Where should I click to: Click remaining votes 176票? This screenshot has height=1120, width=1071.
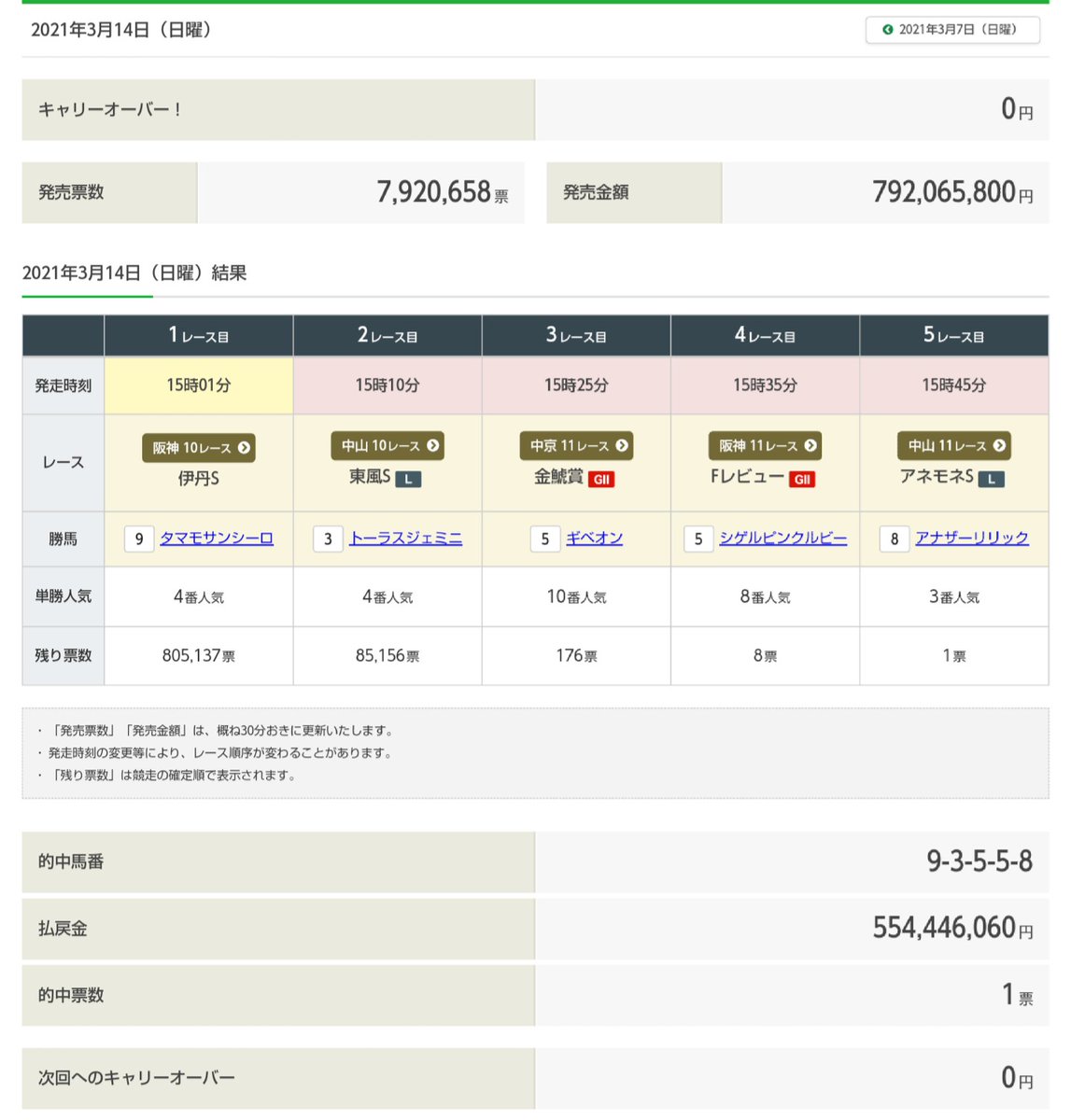[x=576, y=656]
